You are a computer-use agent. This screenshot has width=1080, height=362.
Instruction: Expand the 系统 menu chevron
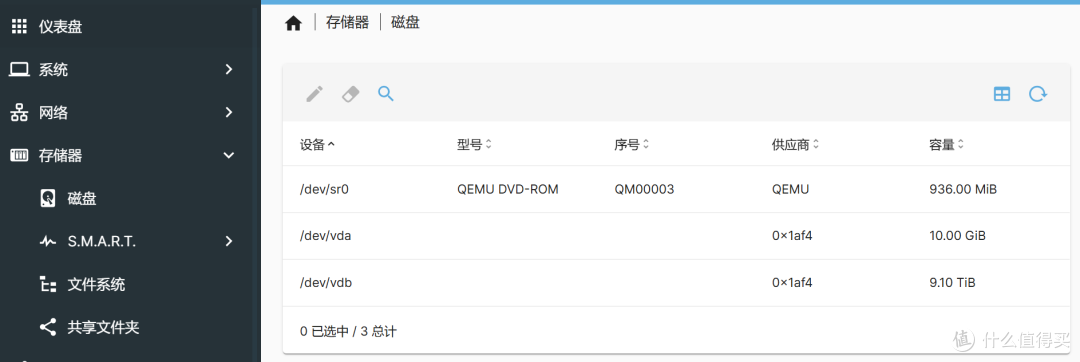pos(229,70)
